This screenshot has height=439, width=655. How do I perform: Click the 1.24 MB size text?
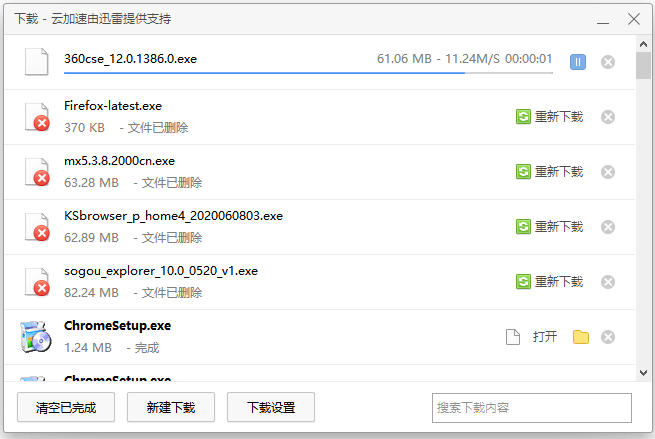tap(88, 348)
